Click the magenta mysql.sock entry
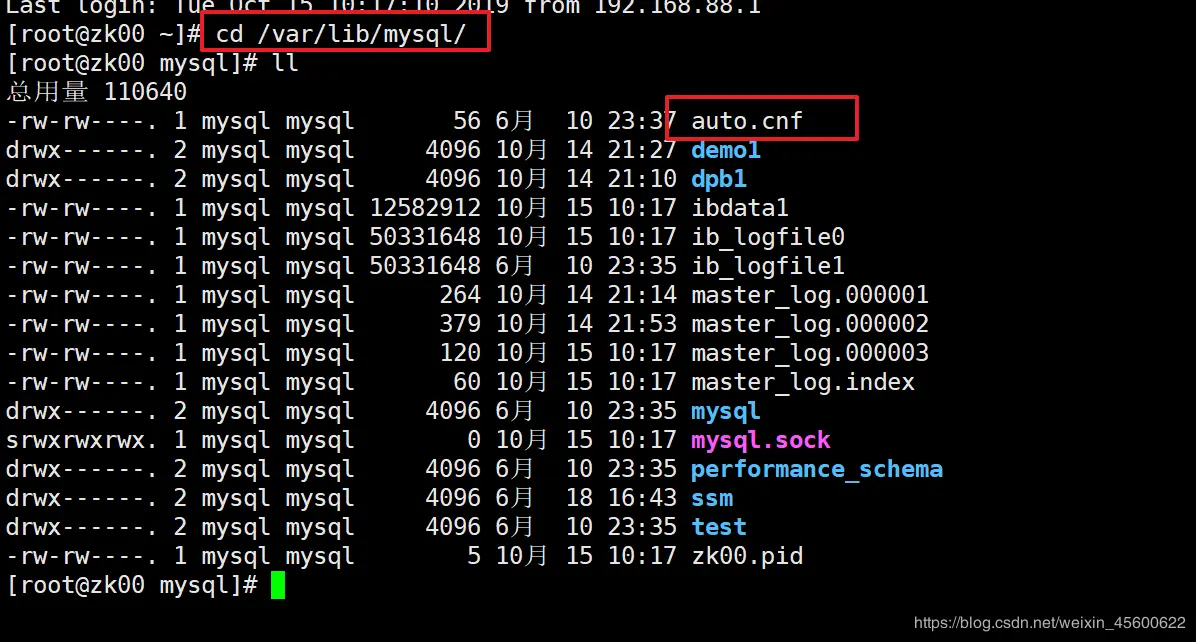This screenshot has width=1196, height=642. 760,440
